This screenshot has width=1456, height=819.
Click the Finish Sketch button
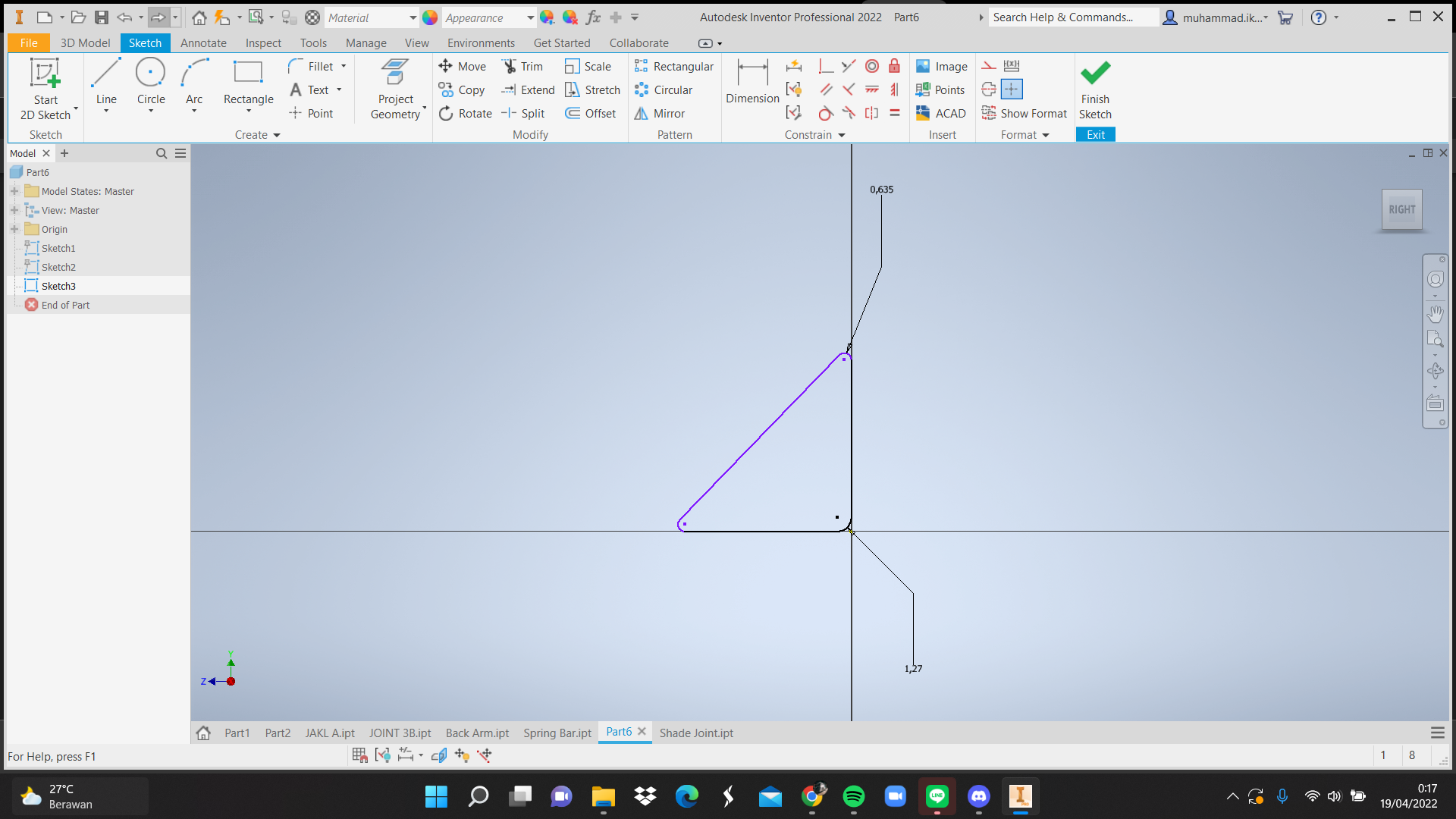point(1095,89)
